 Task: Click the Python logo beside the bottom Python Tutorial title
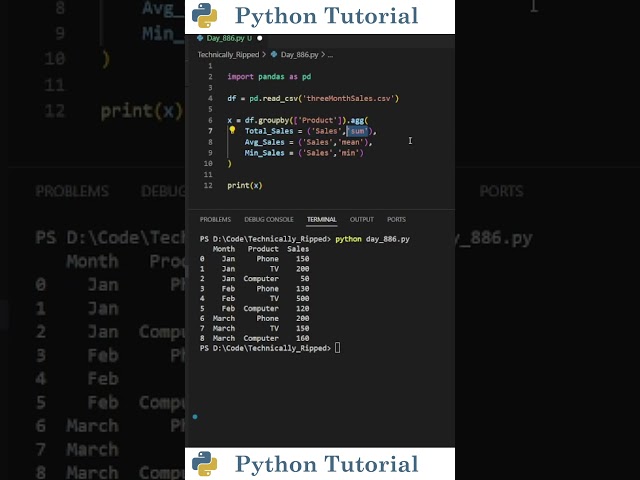click(204, 464)
